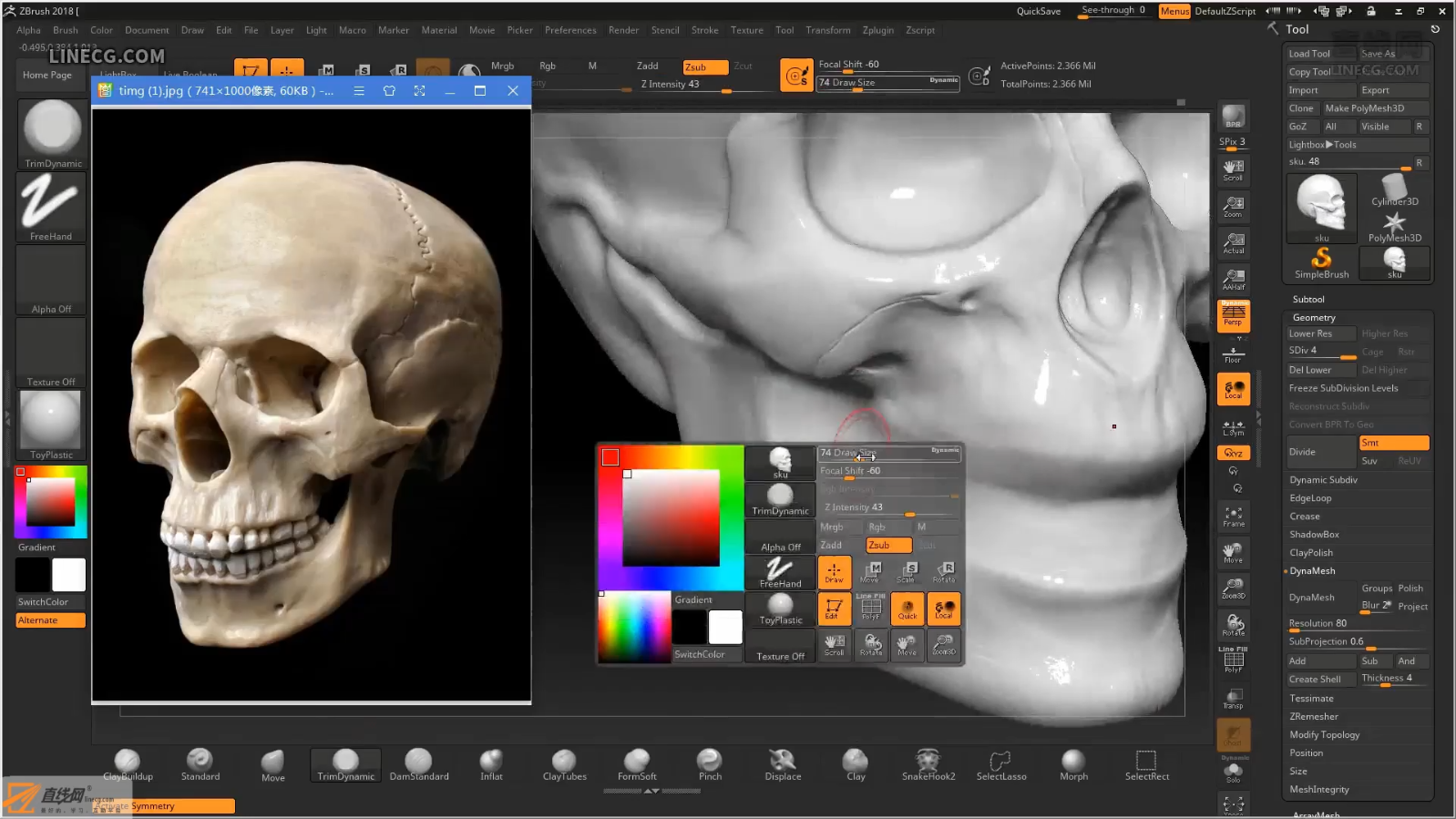1456x819 pixels.
Task: Expand the EdgeLoop section
Action: pyautogui.click(x=1310, y=498)
